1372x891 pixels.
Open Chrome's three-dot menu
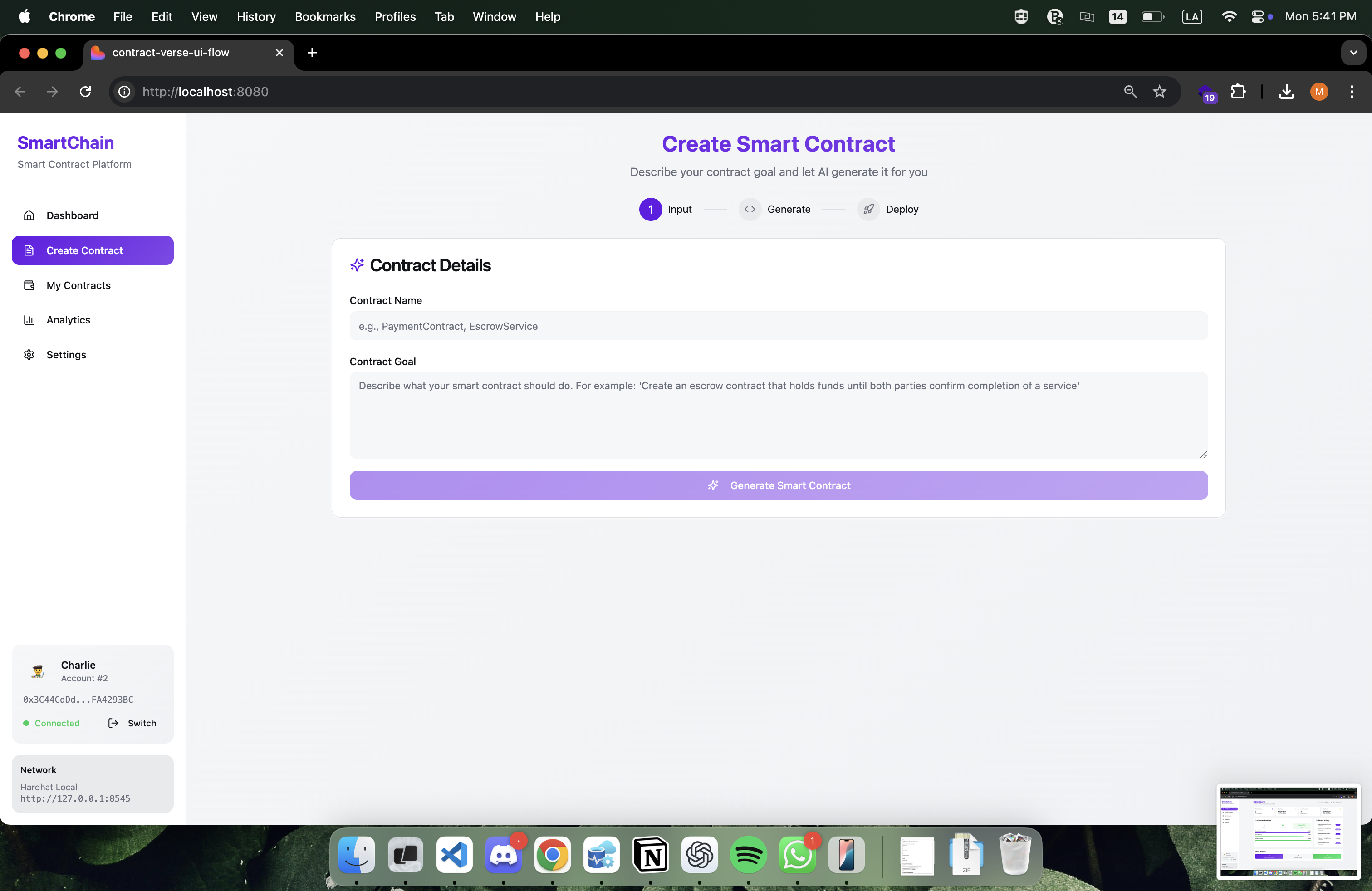[1351, 92]
